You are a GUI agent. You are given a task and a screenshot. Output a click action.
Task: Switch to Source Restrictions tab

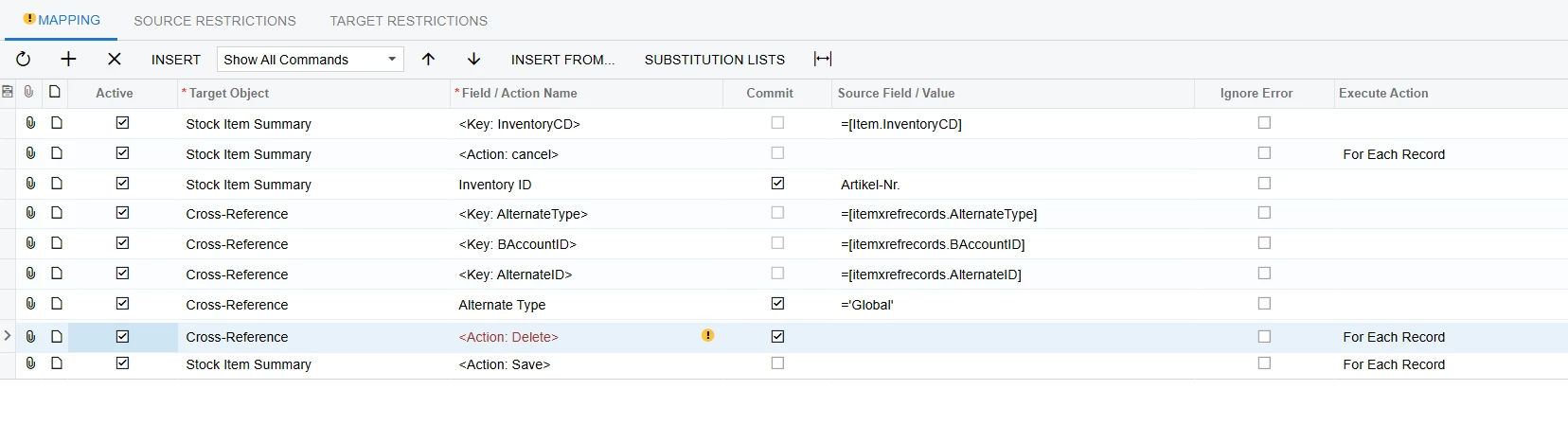pyautogui.click(x=215, y=21)
